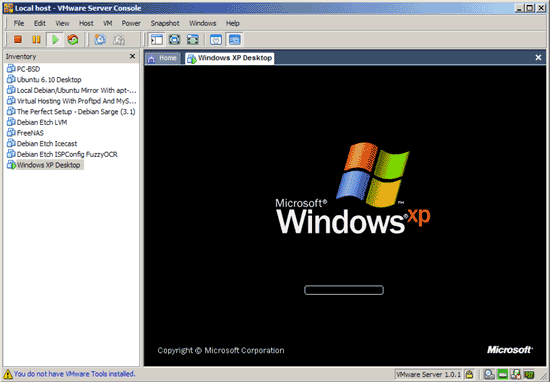This screenshot has width=550, height=382.
Task: Open the Help menu
Action: pos(233,23)
